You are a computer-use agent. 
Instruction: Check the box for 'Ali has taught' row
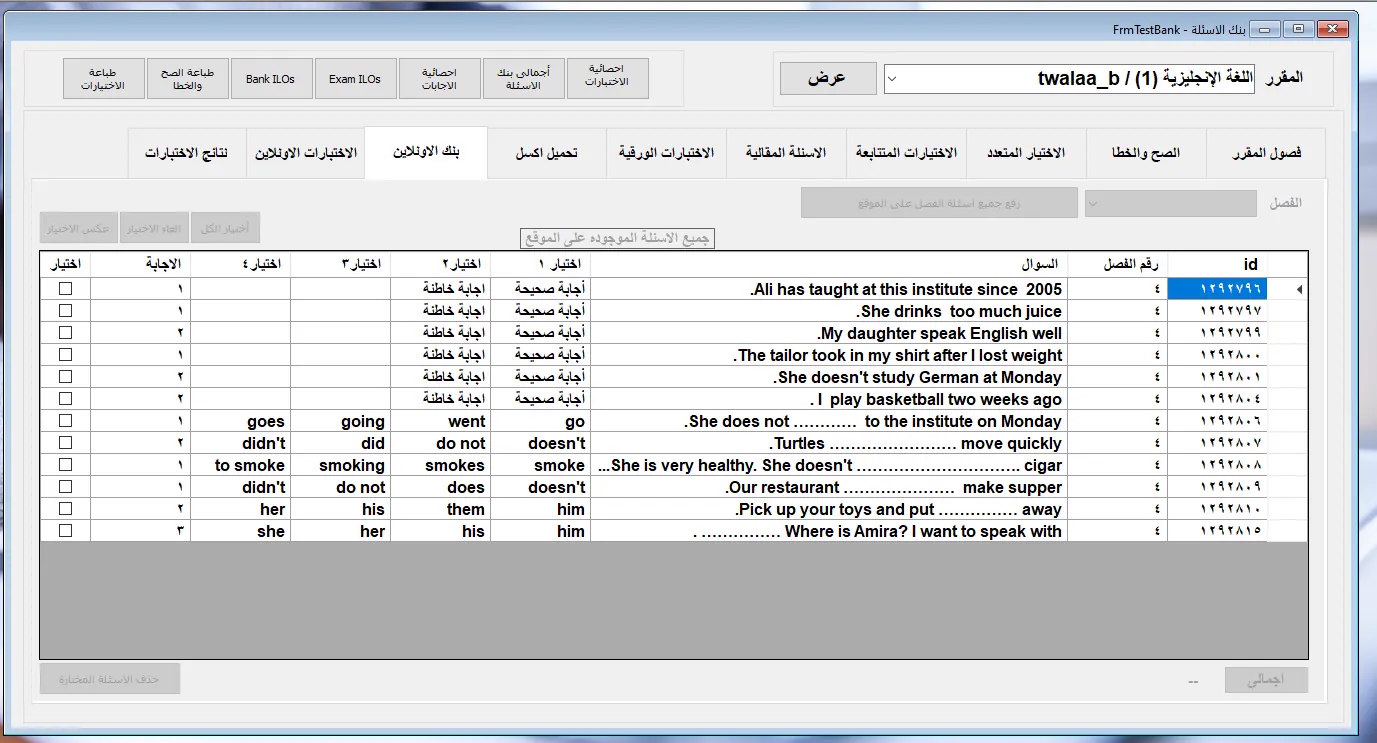point(66,289)
